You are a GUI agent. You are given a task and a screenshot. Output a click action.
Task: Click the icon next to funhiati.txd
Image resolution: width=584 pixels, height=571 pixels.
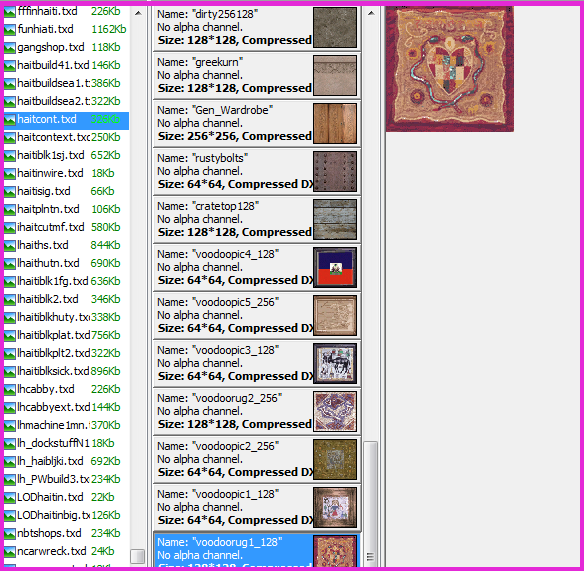(x=10, y=29)
